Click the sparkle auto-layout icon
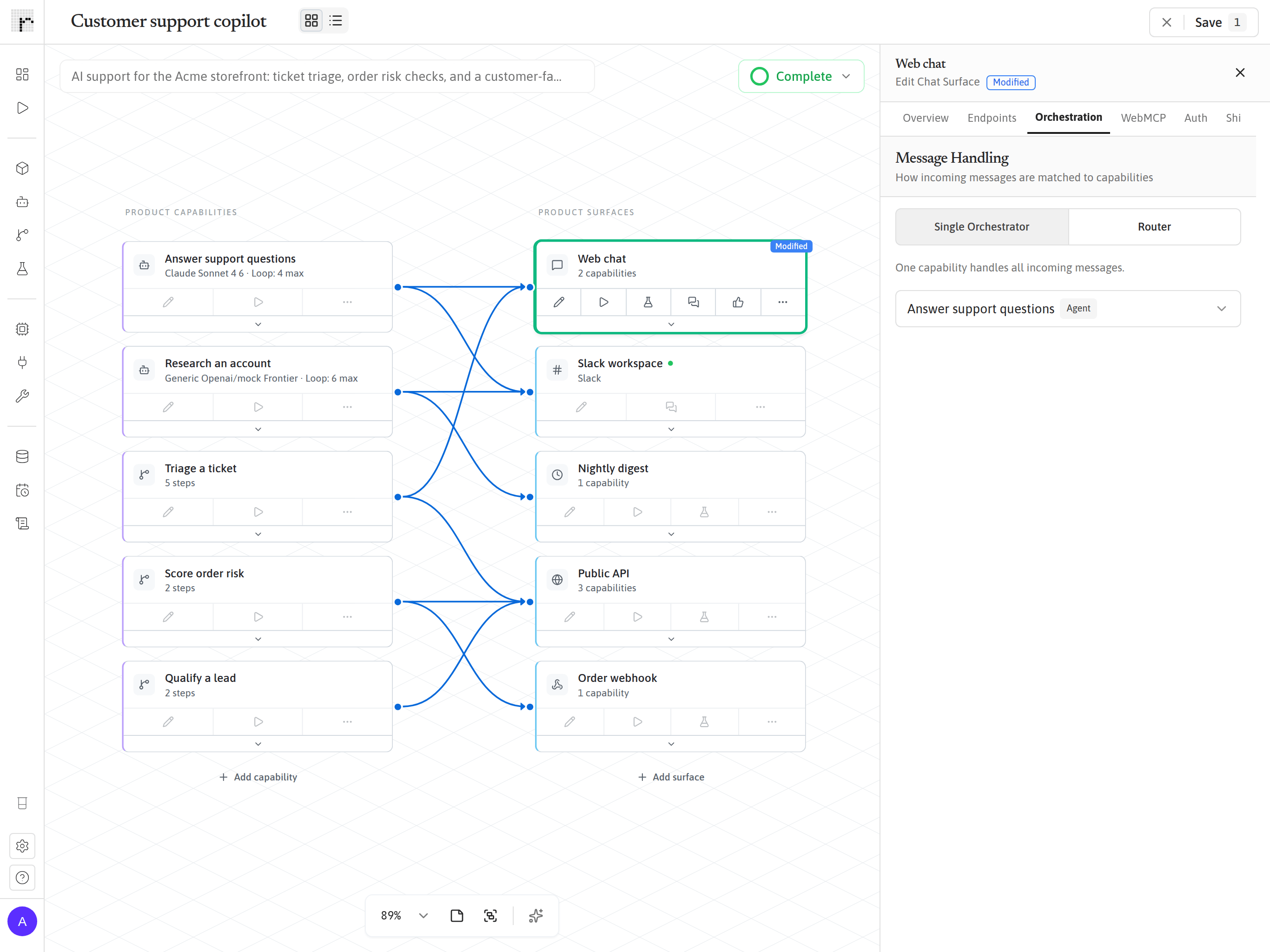Screen dimensions: 1270x952 point(536,915)
